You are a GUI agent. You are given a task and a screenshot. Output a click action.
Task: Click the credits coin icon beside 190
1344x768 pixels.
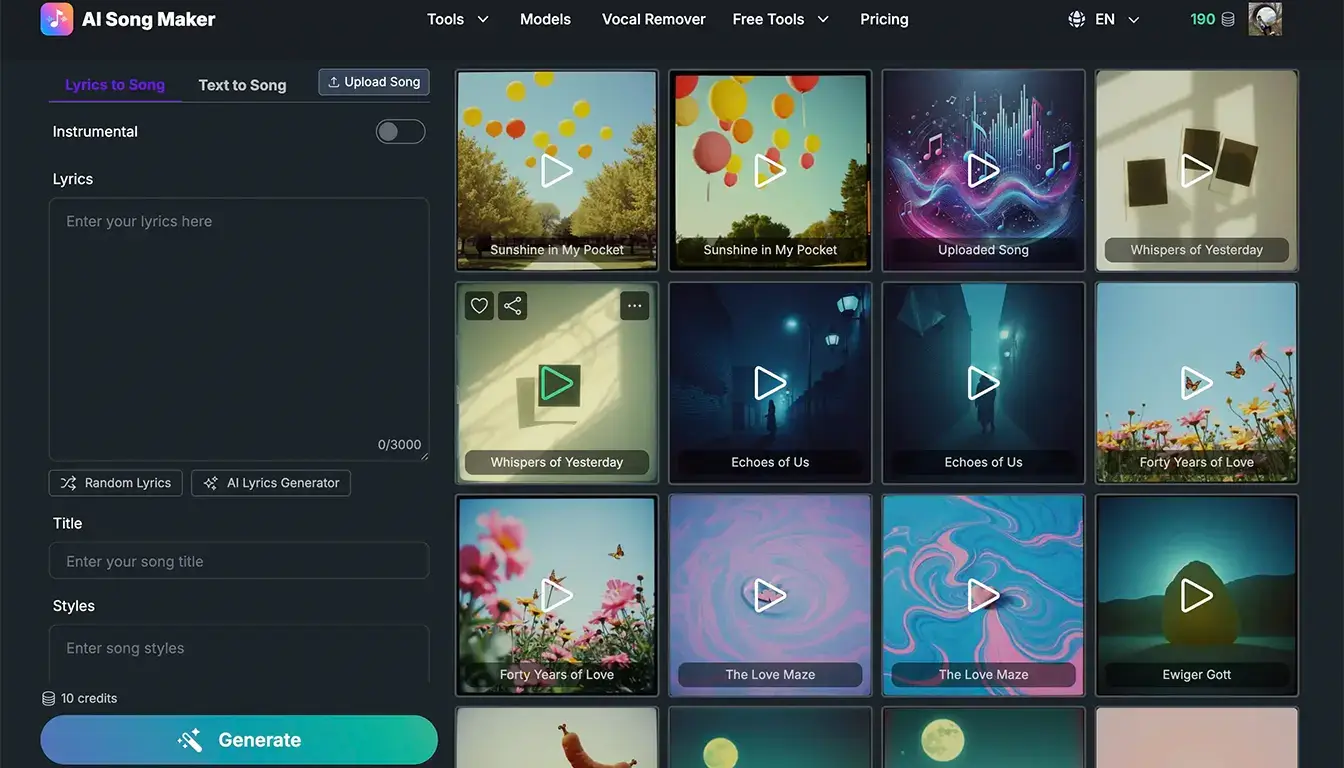point(1229,18)
